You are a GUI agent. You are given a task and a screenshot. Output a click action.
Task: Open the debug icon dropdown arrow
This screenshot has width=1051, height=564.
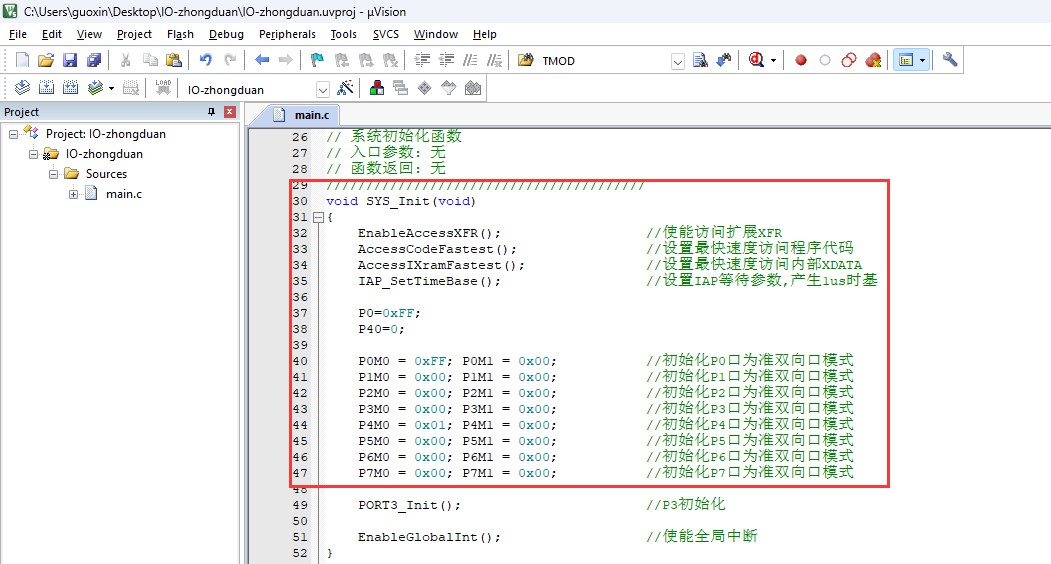[774, 60]
